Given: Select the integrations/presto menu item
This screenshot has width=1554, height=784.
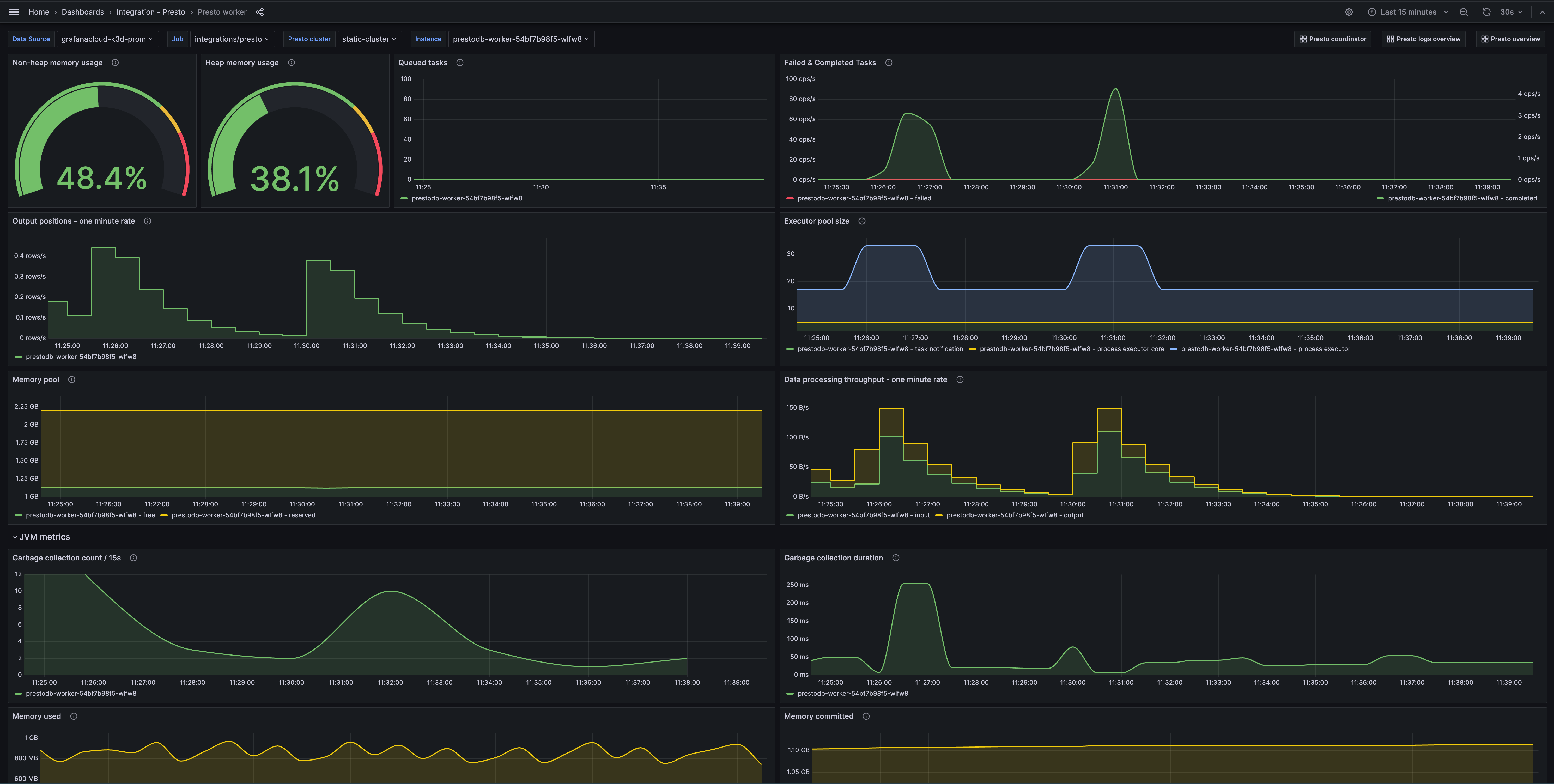Looking at the screenshot, I should pos(231,38).
